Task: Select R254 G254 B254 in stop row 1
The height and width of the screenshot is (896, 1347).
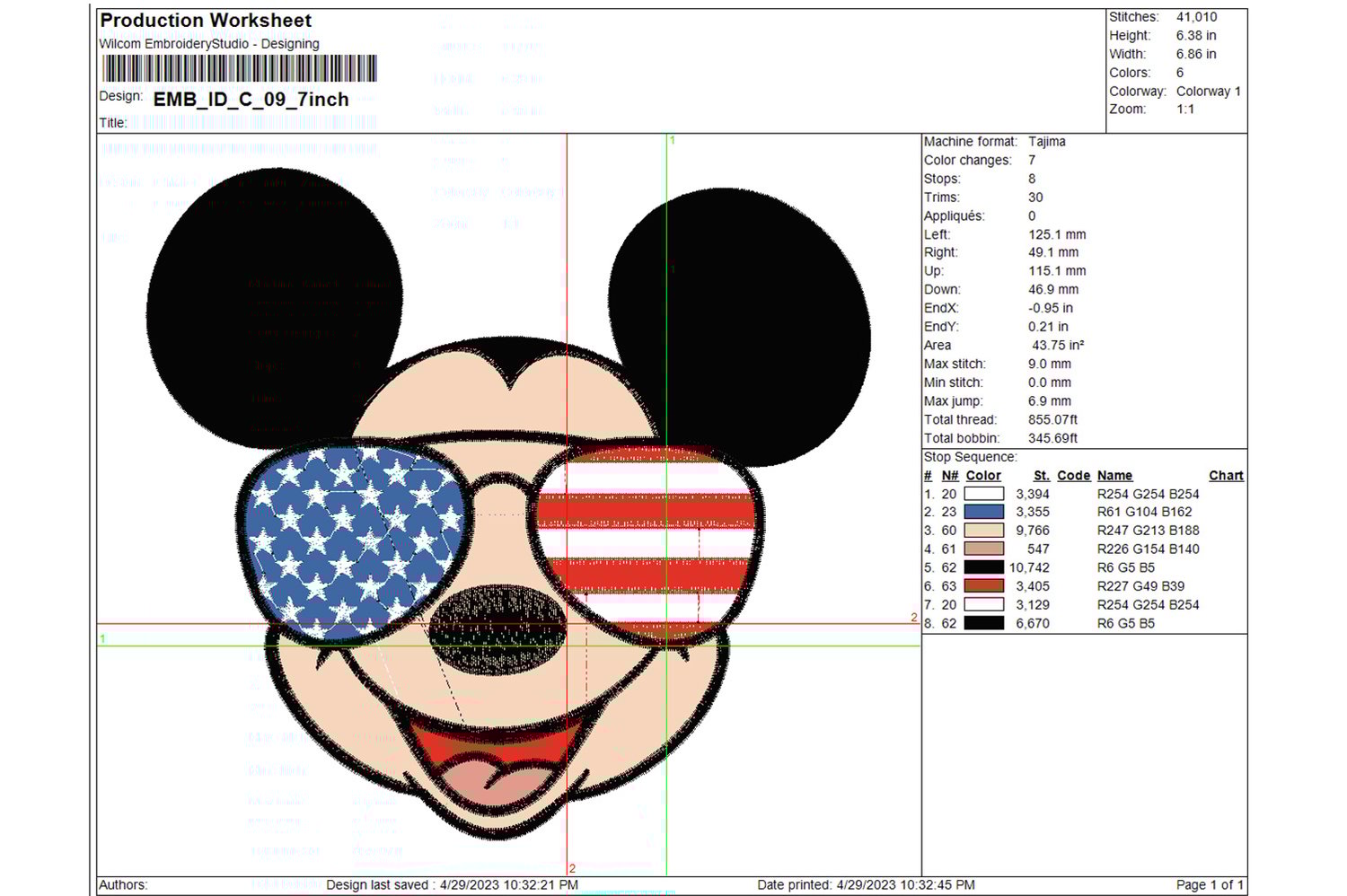Action: (1149, 494)
